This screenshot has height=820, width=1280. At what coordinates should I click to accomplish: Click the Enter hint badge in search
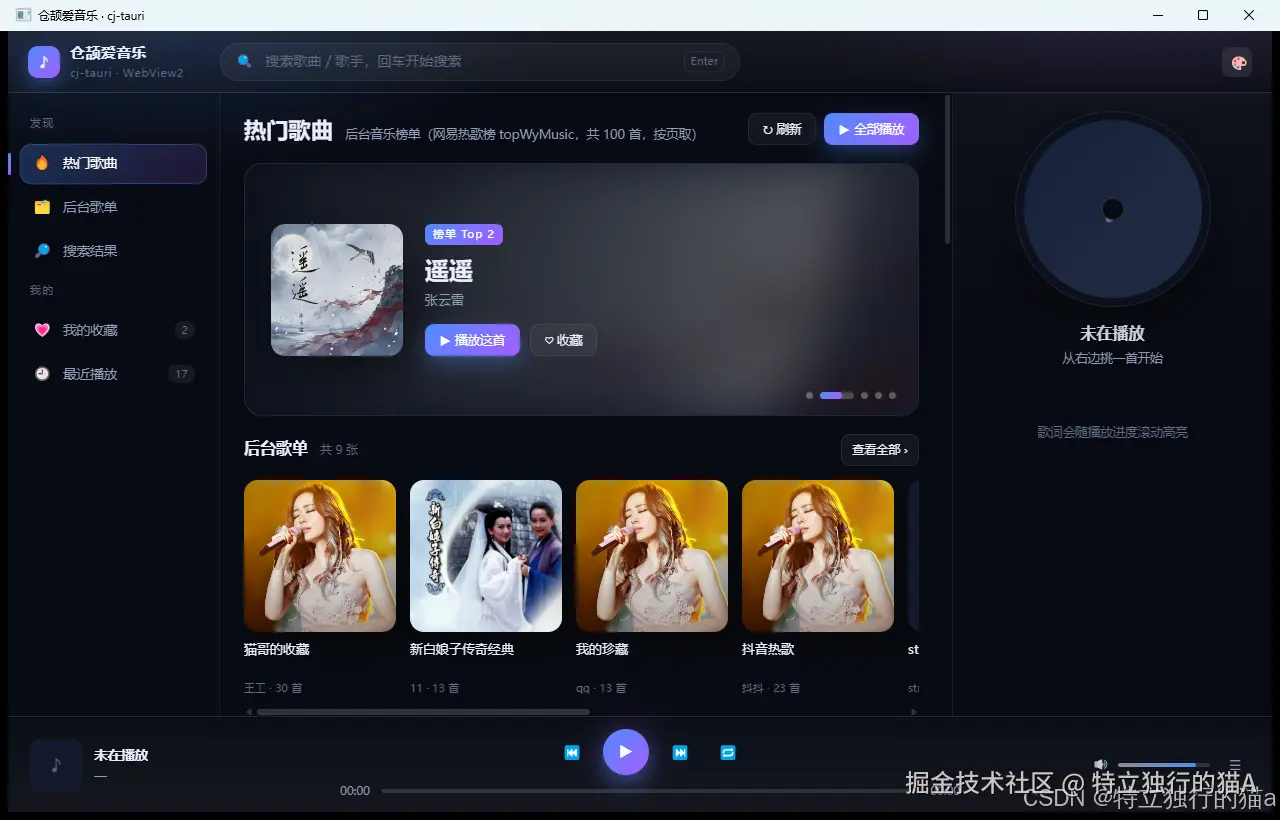pyautogui.click(x=704, y=61)
